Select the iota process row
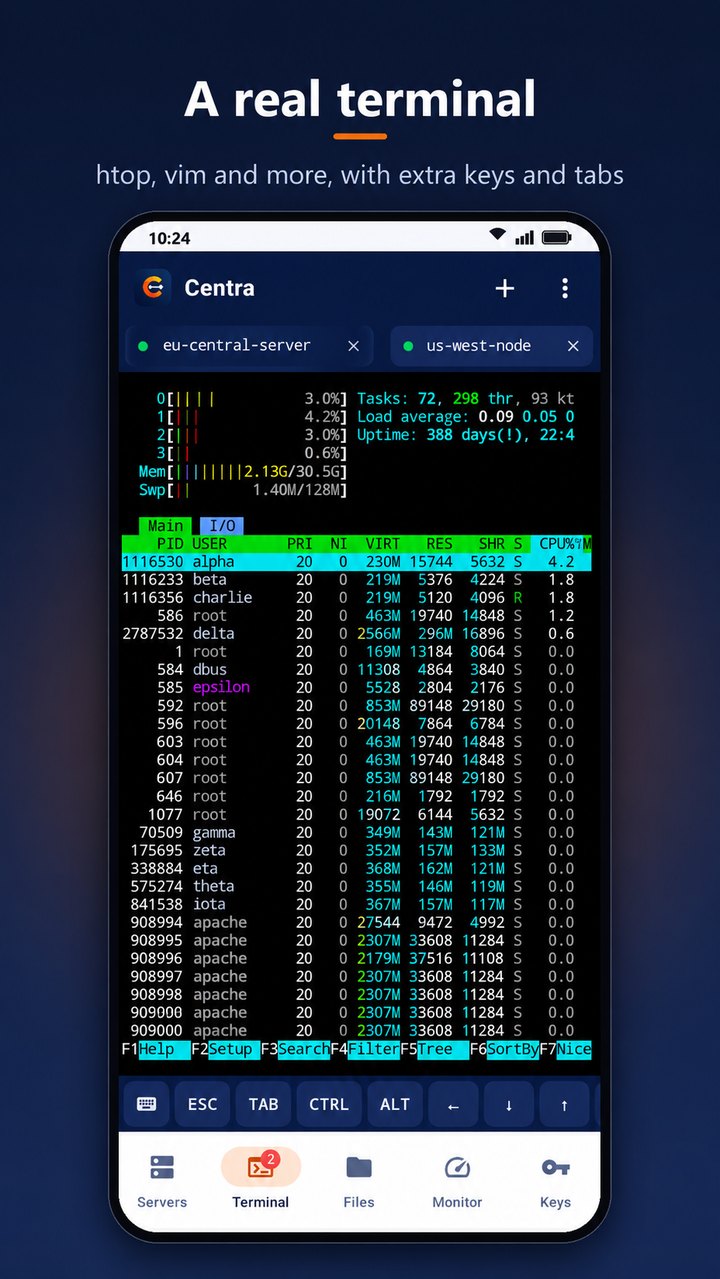The image size is (720, 1279). tap(356, 904)
